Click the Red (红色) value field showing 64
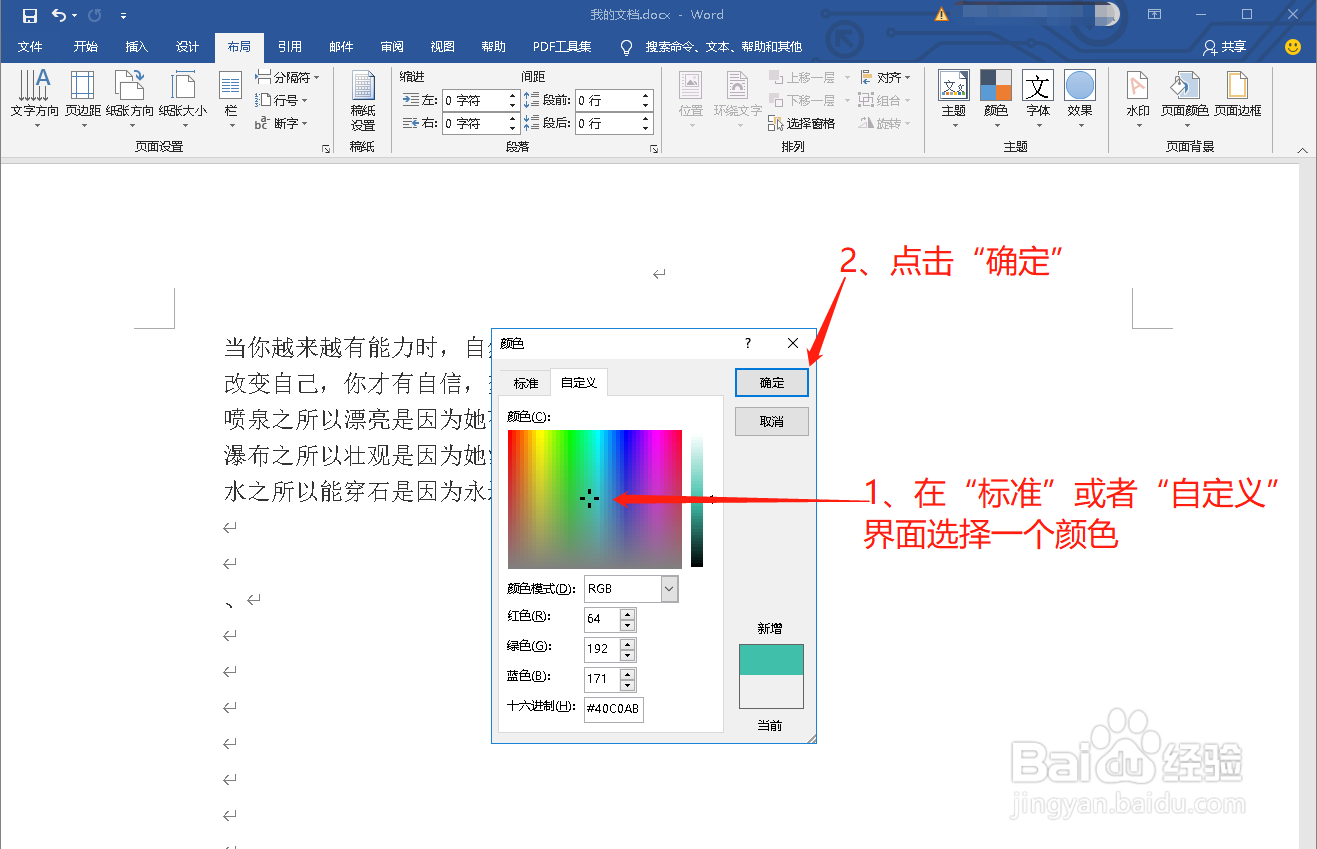Viewport: 1317px width, 849px height. tap(602, 619)
